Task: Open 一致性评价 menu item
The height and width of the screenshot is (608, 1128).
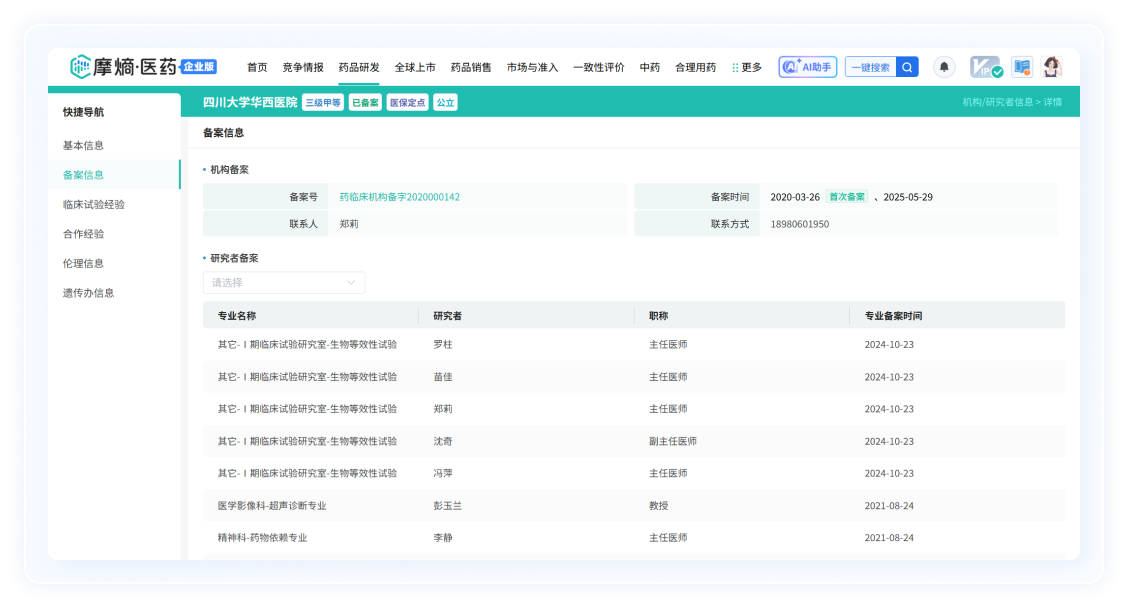Action: (x=599, y=67)
